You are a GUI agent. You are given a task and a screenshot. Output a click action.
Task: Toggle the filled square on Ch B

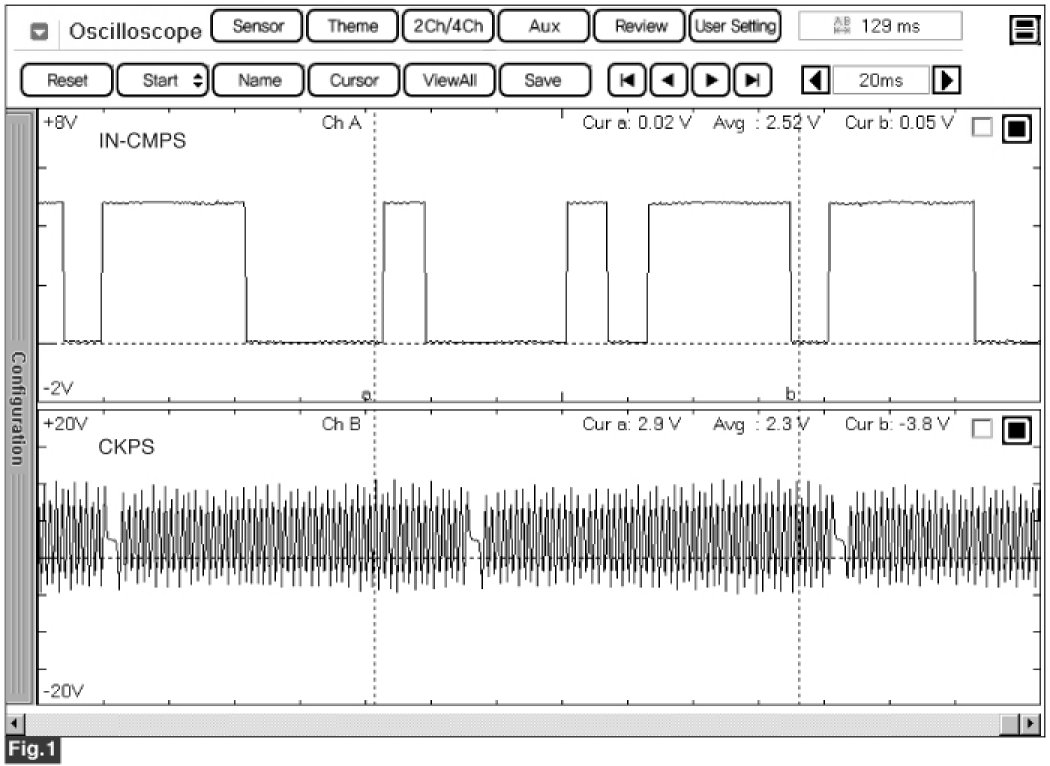[x=1016, y=429]
